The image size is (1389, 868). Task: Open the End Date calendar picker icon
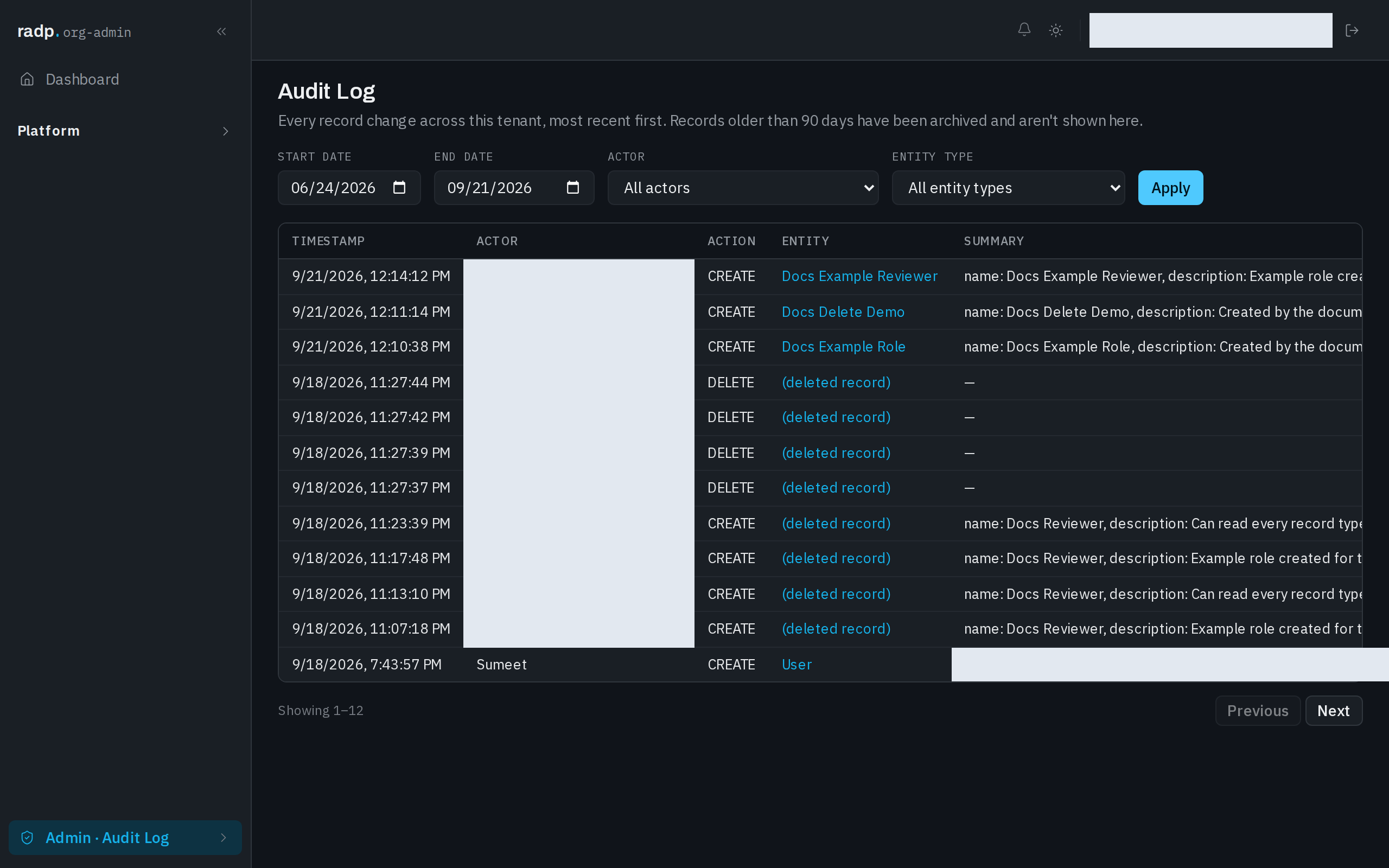(x=572, y=187)
